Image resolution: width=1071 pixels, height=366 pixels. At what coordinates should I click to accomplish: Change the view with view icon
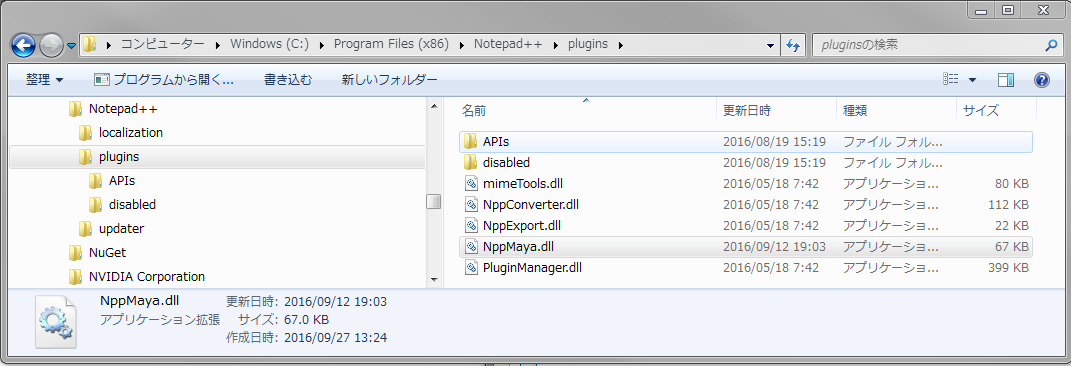click(x=951, y=80)
